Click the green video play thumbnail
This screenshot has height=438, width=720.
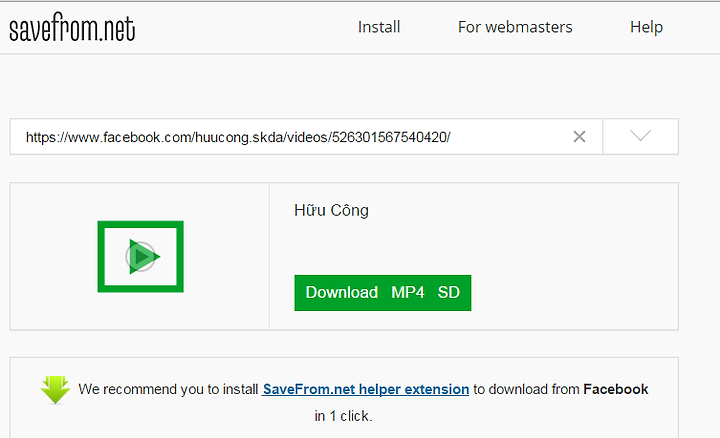click(x=141, y=256)
